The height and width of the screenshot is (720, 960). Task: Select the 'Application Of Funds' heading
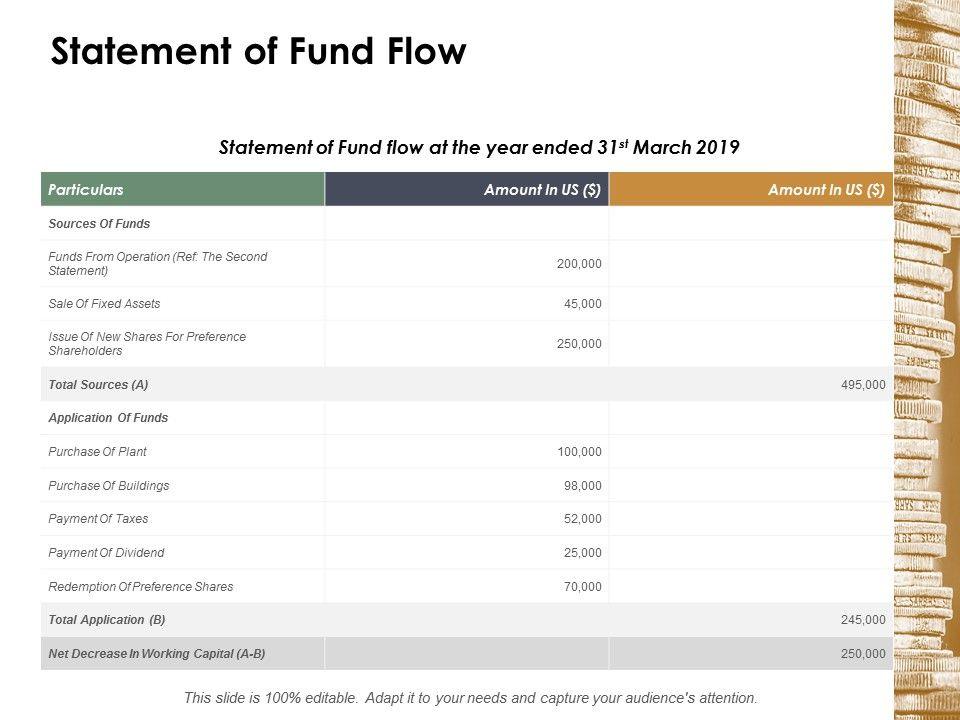coord(108,418)
